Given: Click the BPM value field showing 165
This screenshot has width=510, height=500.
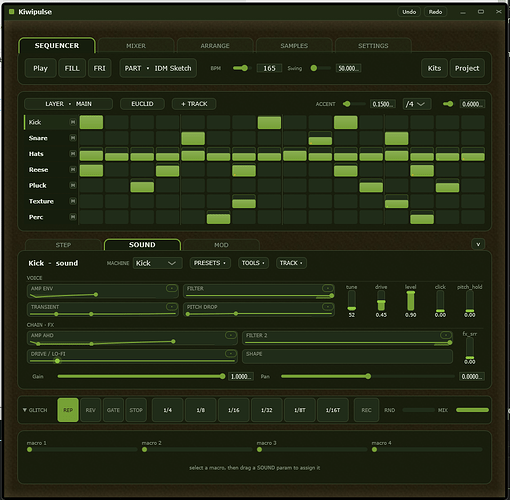Looking at the screenshot, I should [x=269, y=68].
